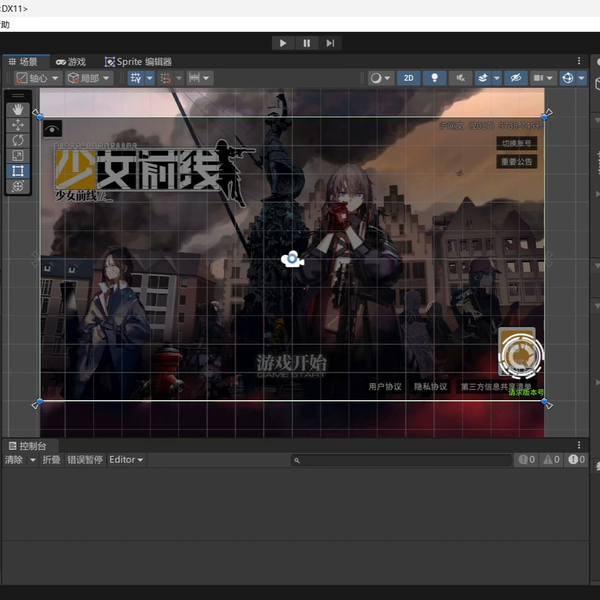Expand the Gizmos dropdown arrow
Viewport: 600px width, 600px height.
pyautogui.click(x=582, y=78)
